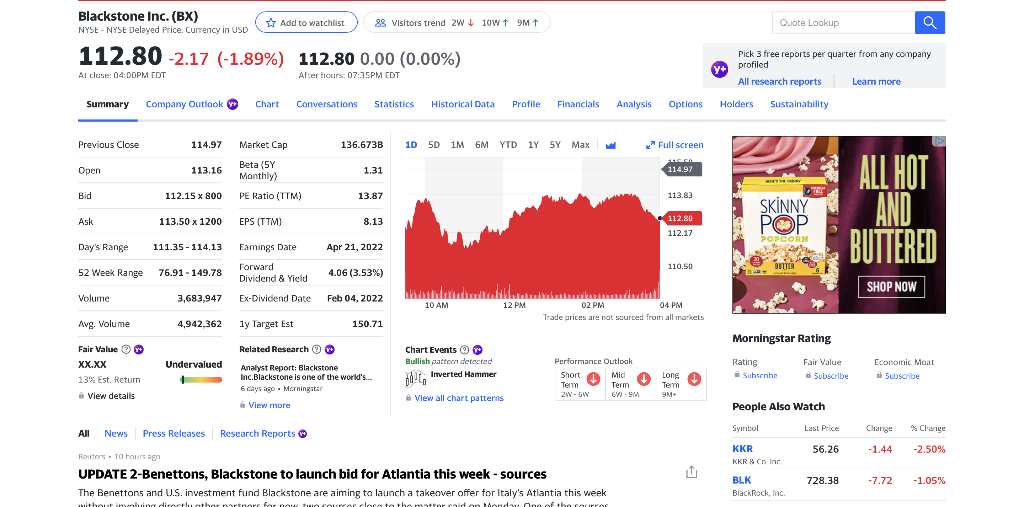Click the Inverted Hammer candlestick pattern icon
The image size is (1024, 507).
[415, 378]
